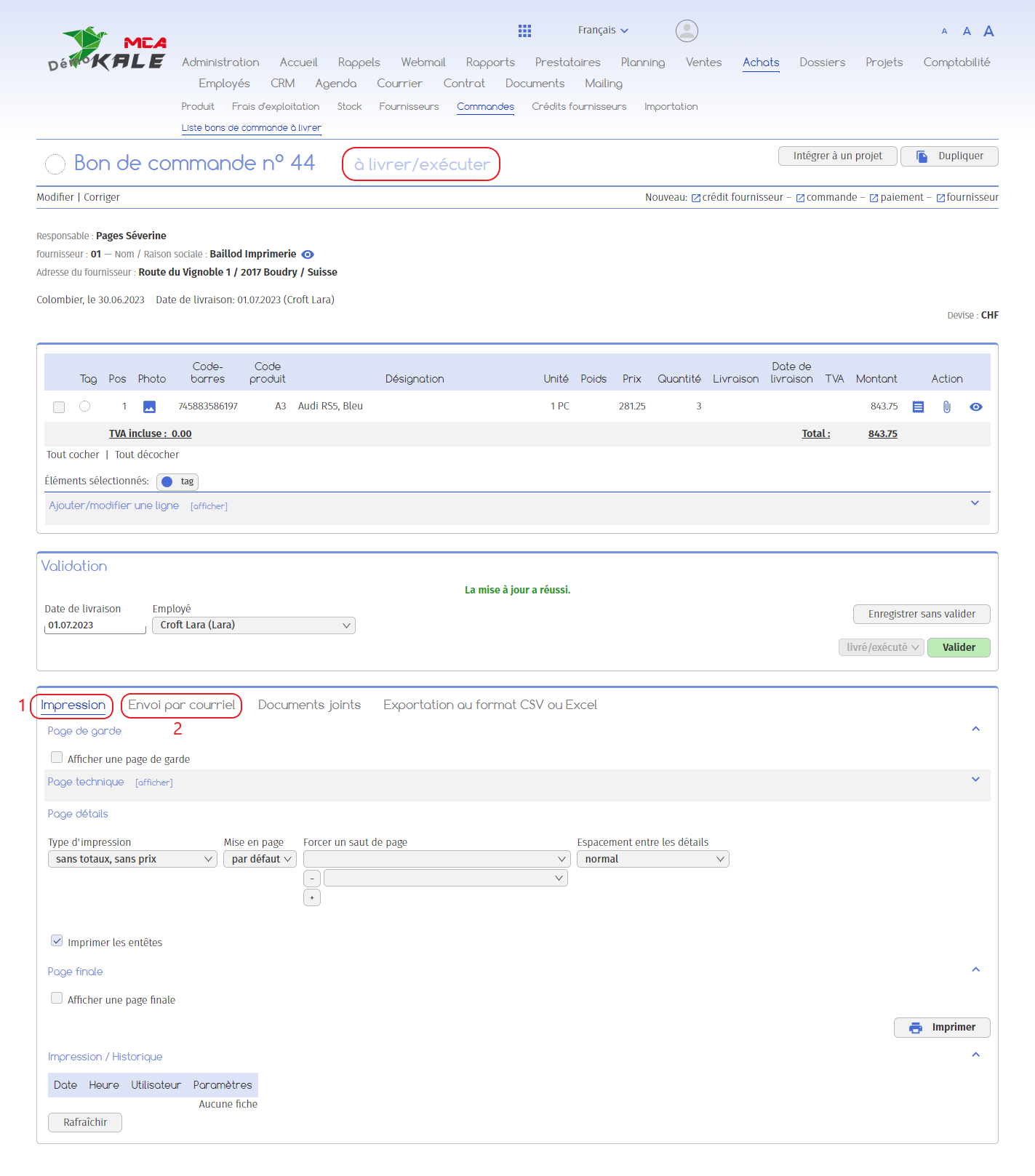The height and width of the screenshot is (1176, 1035).
Task: Set medium font size A
Action: [967, 31]
